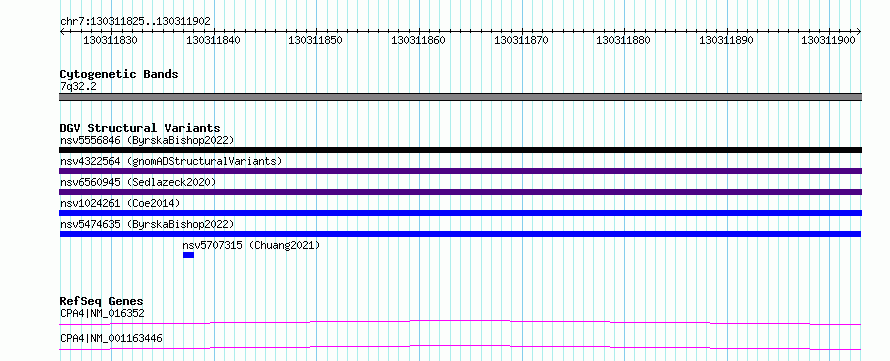
Task: Click the left arrow of the ruler
Action: click(x=62, y=31)
